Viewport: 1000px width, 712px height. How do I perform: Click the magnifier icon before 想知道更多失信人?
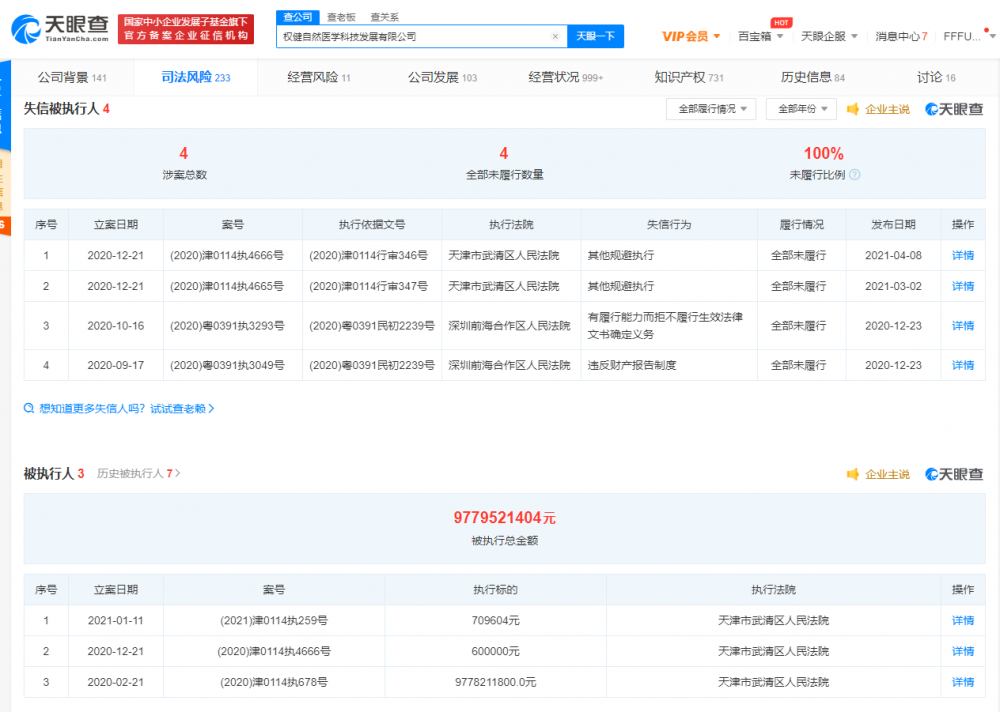click(29, 408)
